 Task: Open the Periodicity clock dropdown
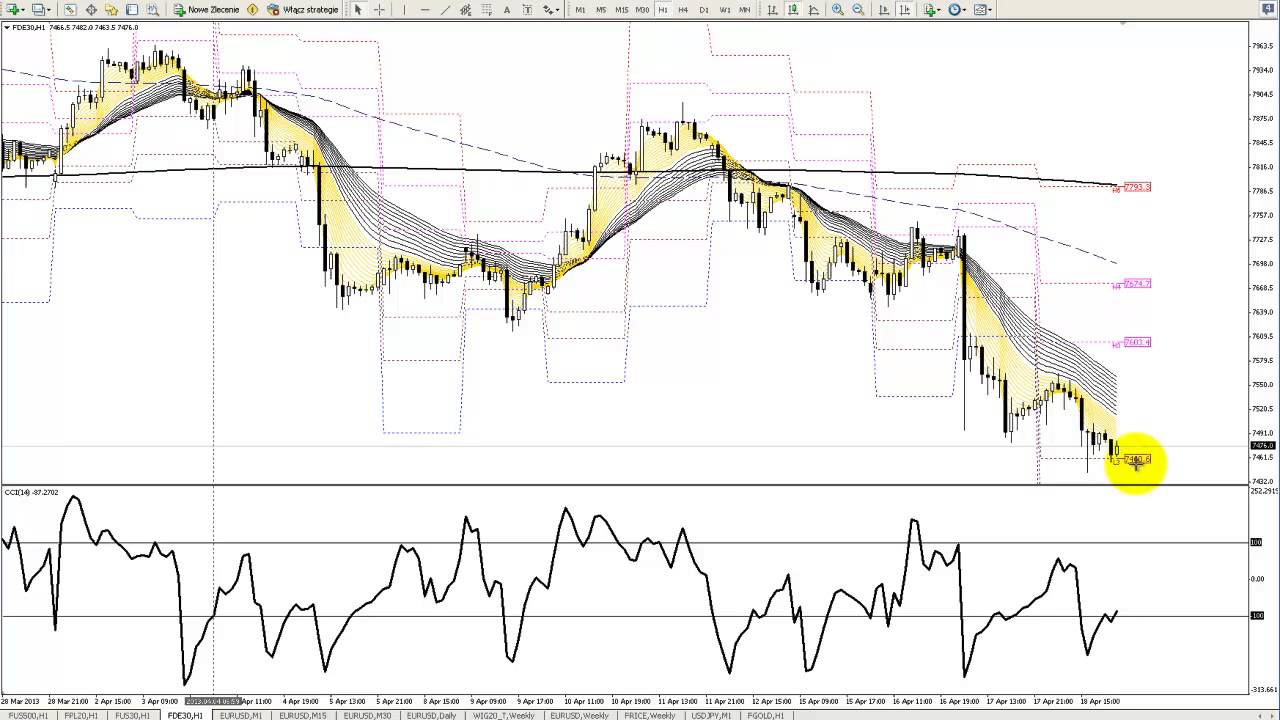957,9
